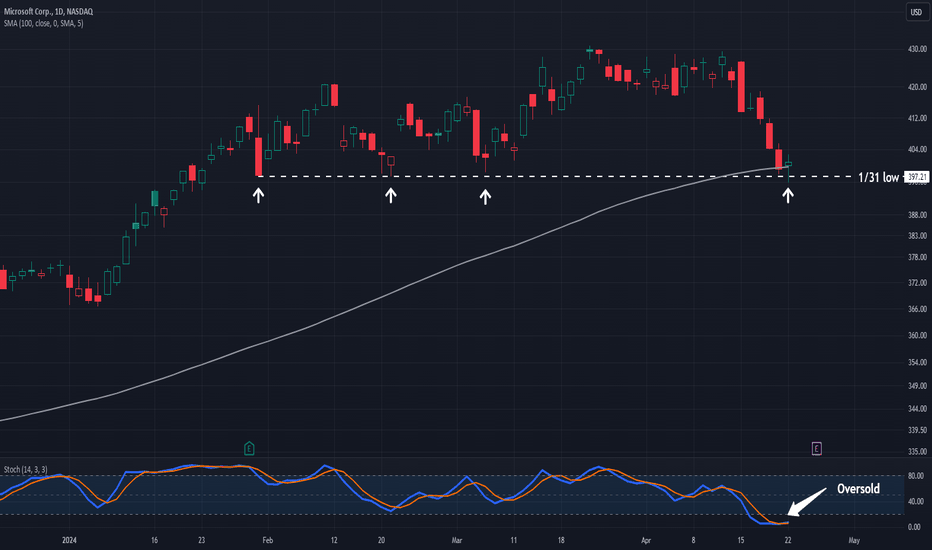Select the Oversold text label
Screen dimensions: 932x550
click(x=858, y=489)
